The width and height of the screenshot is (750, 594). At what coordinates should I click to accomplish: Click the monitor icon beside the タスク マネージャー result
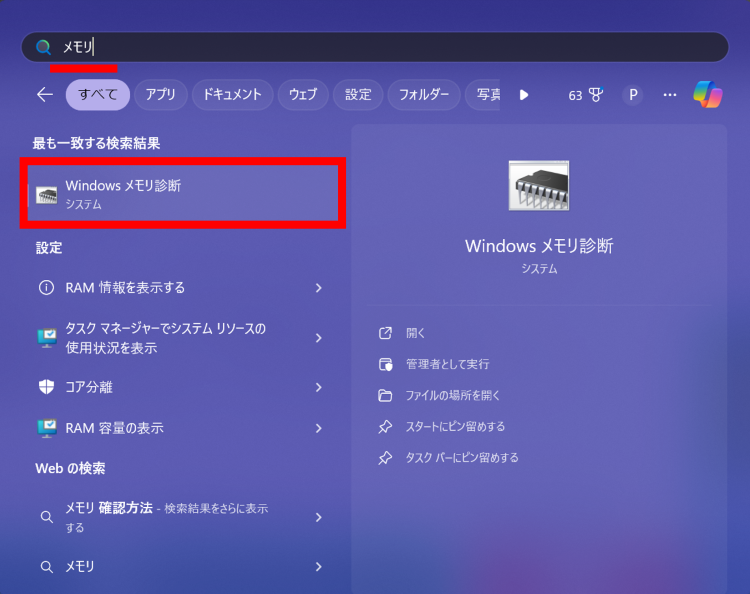[x=47, y=338]
